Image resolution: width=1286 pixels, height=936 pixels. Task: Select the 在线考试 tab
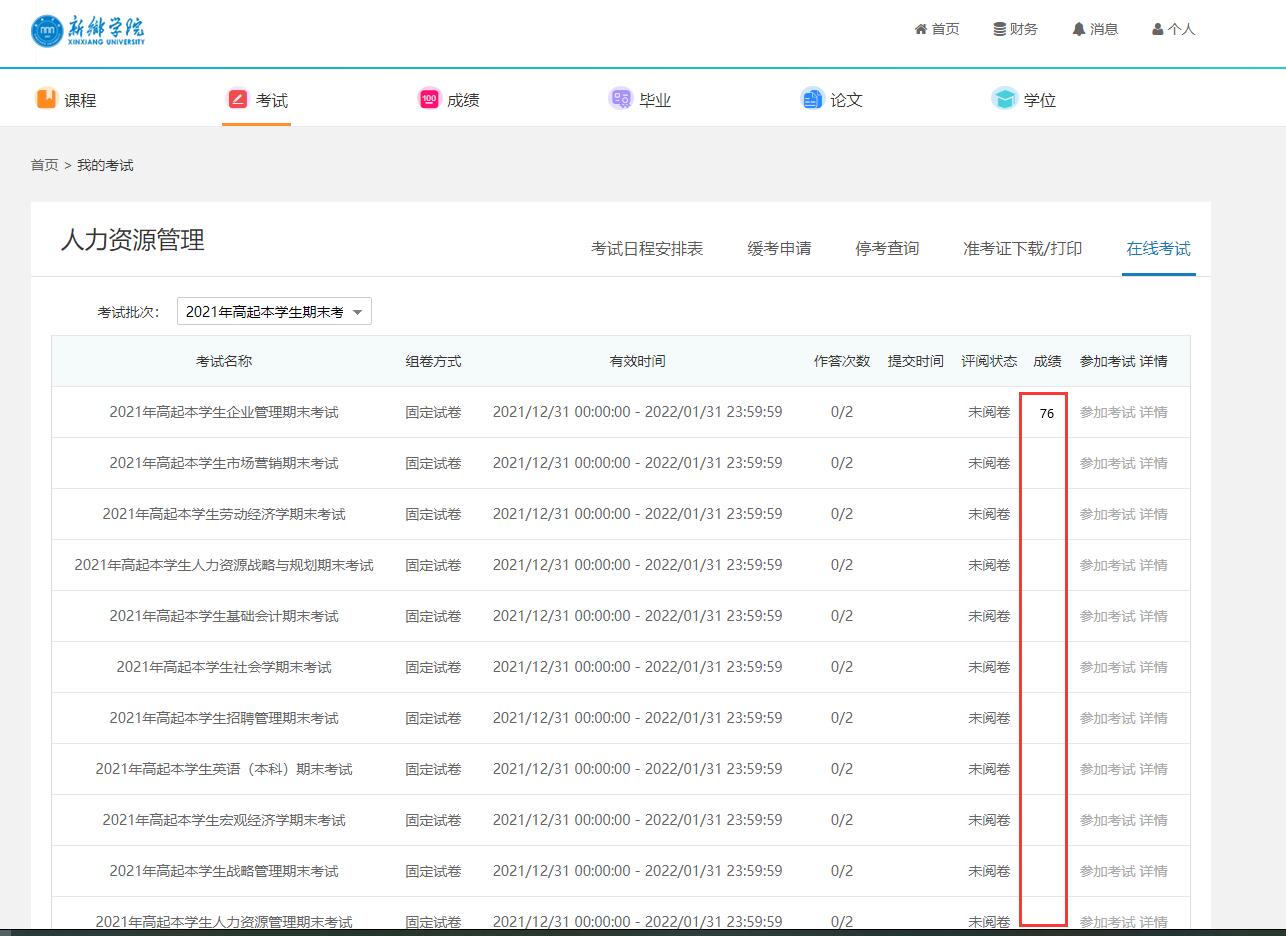point(1158,249)
